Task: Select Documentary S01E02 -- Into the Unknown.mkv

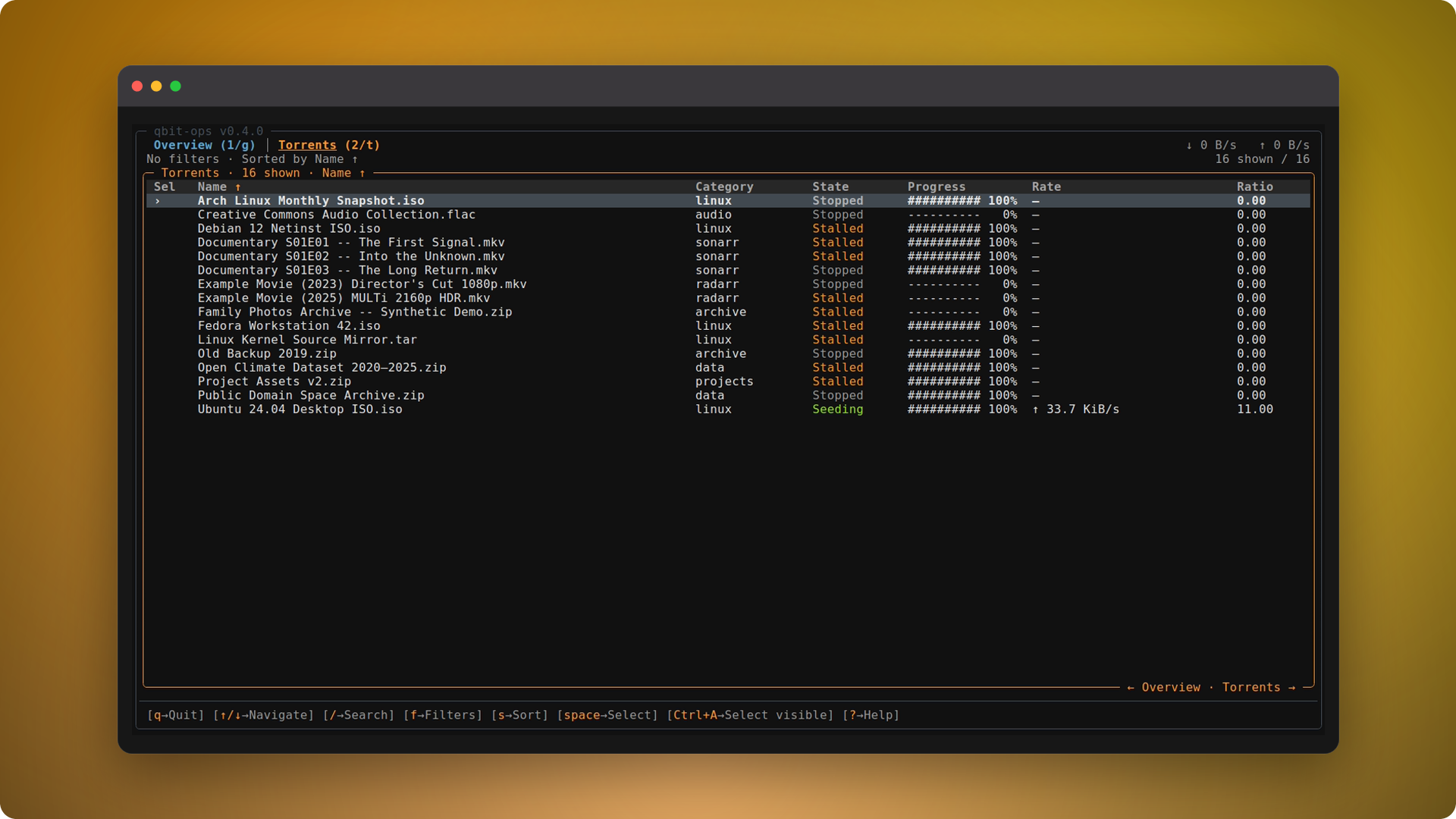Action: pyautogui.click(x=728, y=256)
